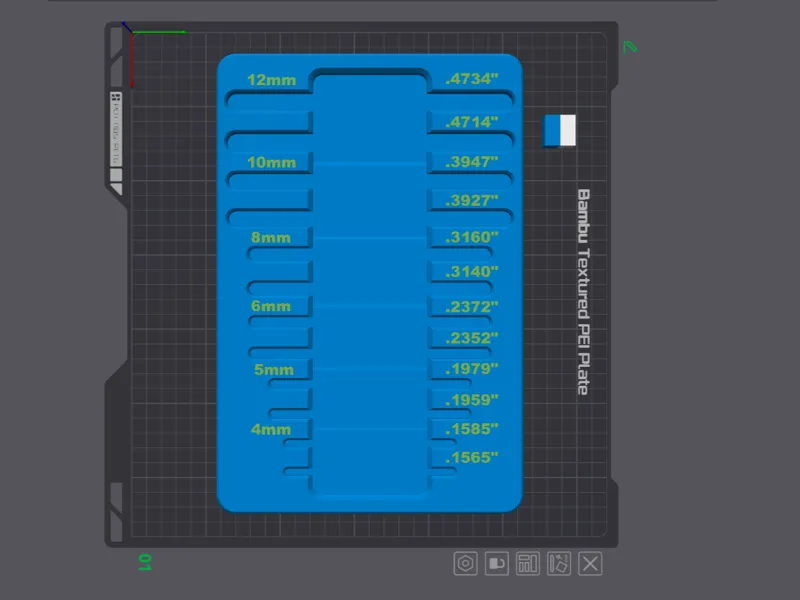Arrange objects on this plate
The width and height of the screenshot is (800, 600).
click(528, 564)
